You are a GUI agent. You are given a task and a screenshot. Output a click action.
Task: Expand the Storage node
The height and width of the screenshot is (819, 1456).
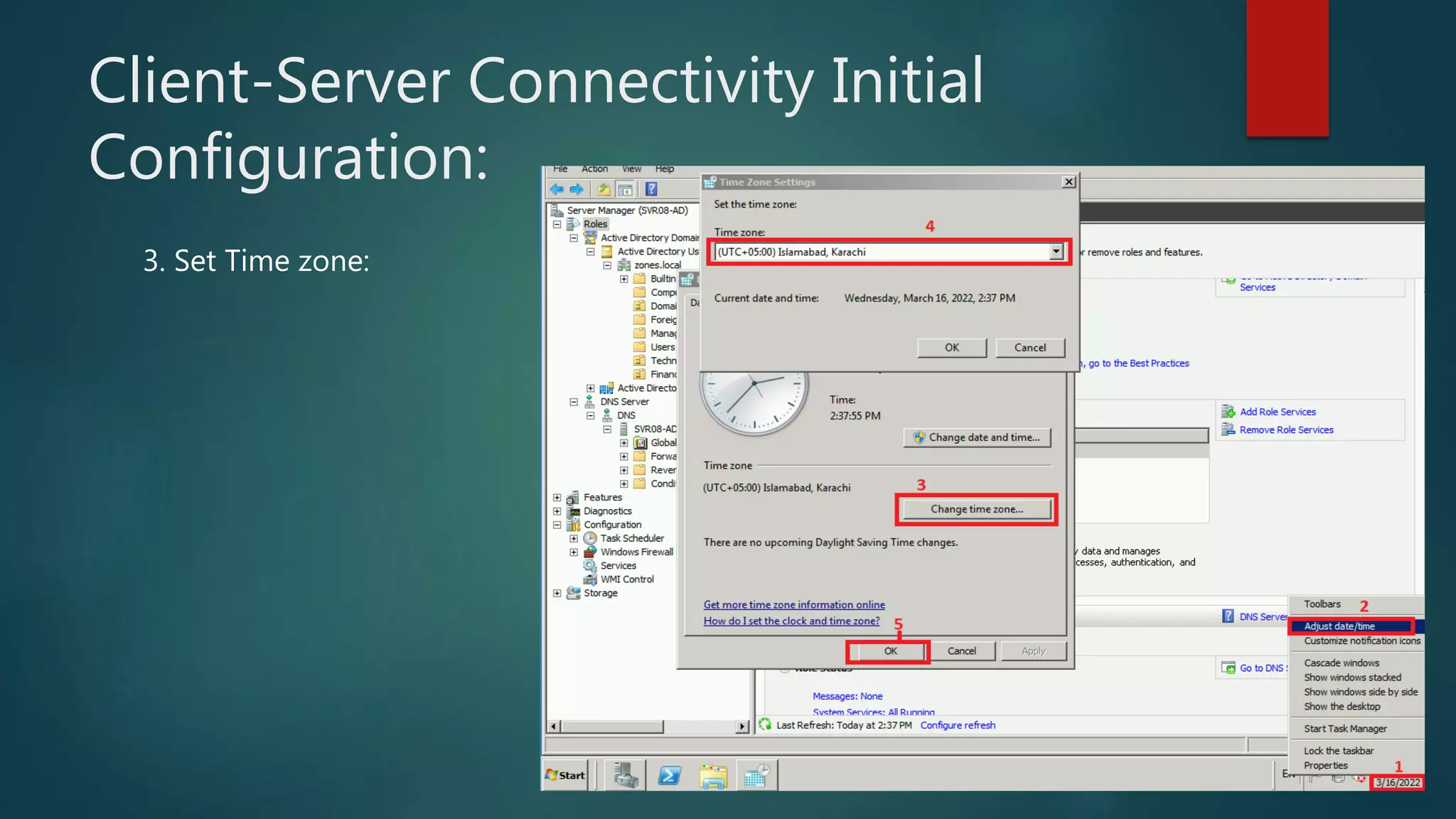557,593
